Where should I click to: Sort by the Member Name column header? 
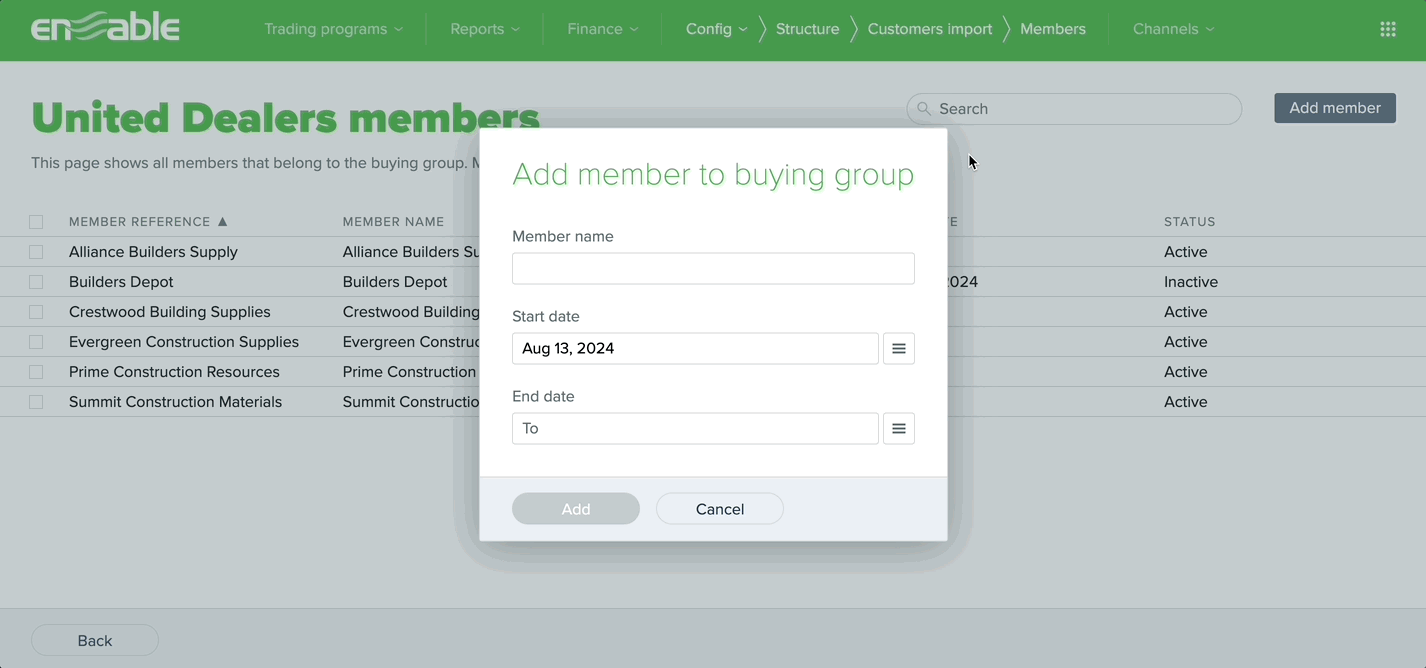click(x=393, y=222)
